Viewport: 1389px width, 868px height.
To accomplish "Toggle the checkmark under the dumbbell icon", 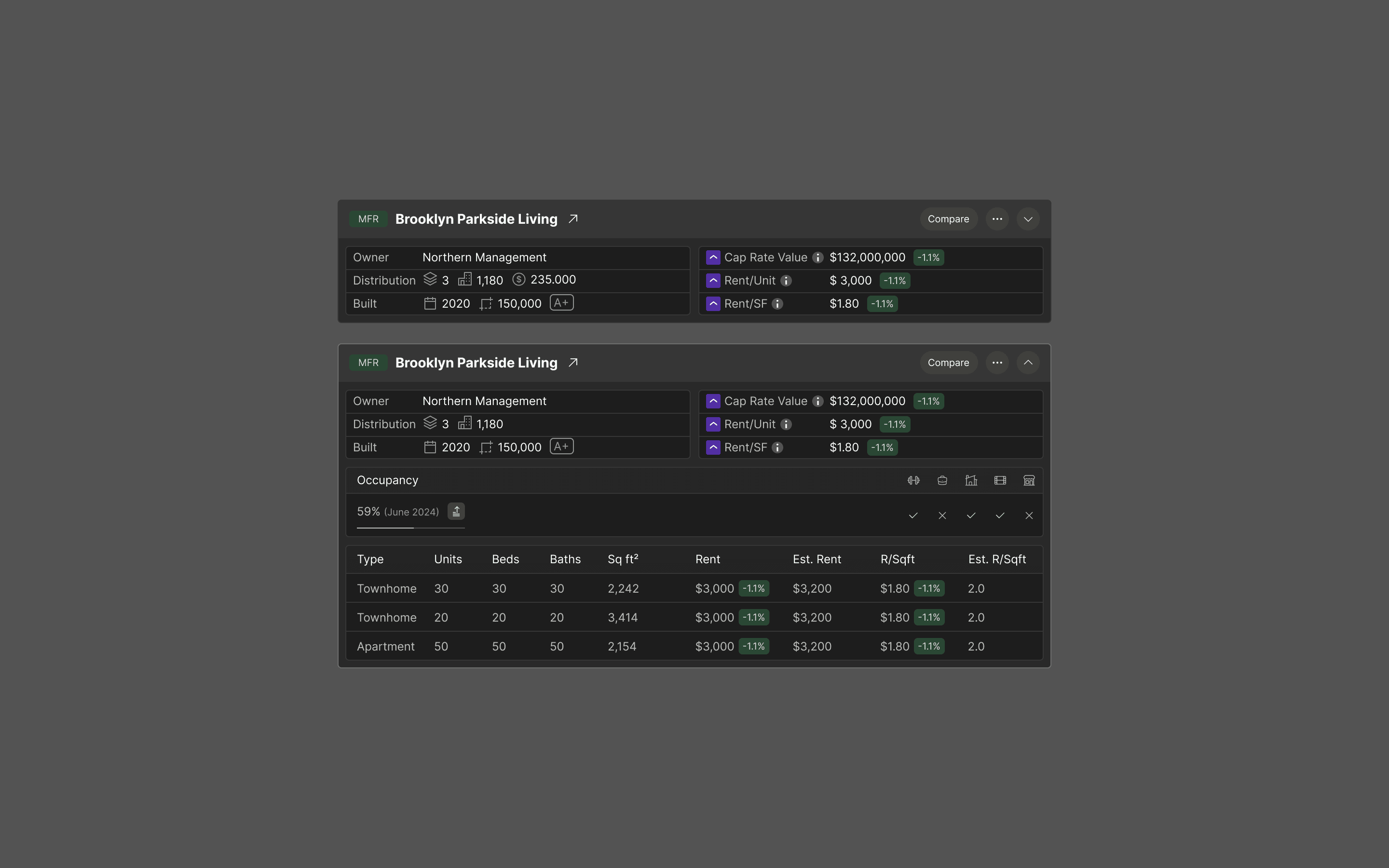I will coord(913,515).
